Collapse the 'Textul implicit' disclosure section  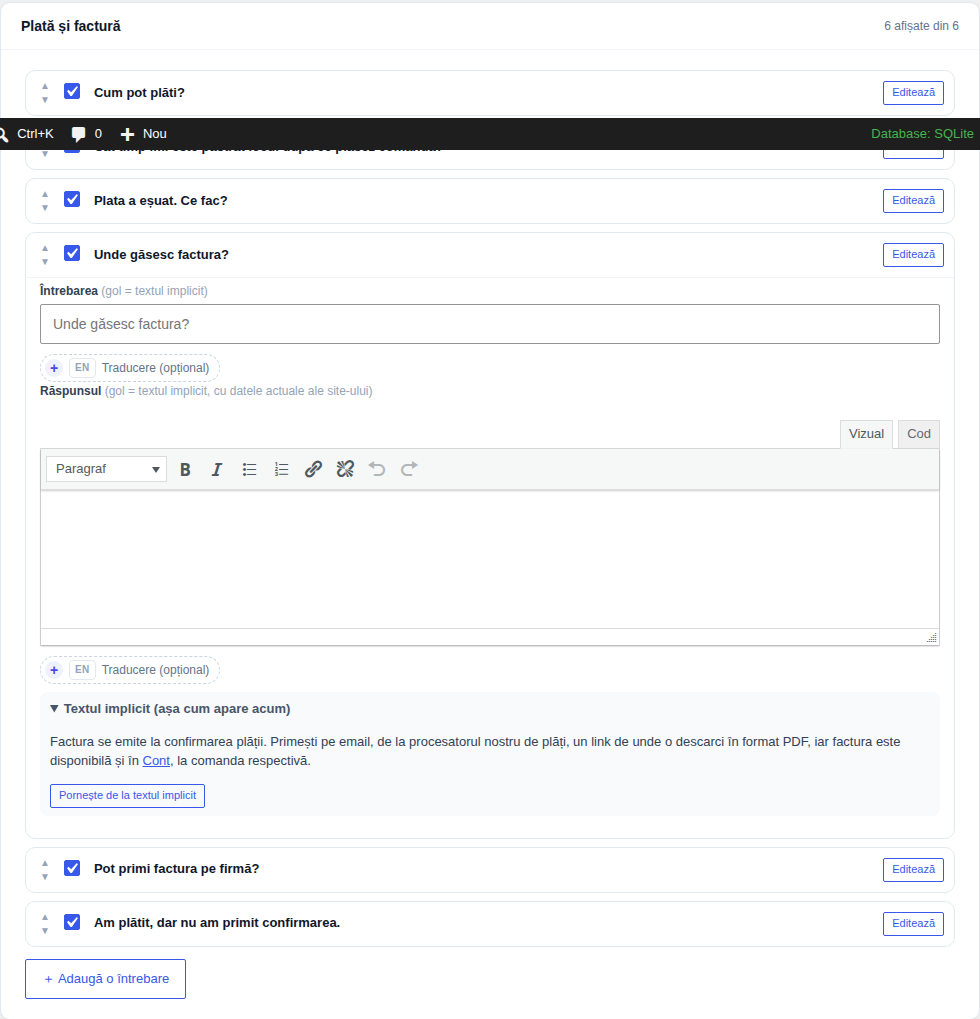(170, 709)
